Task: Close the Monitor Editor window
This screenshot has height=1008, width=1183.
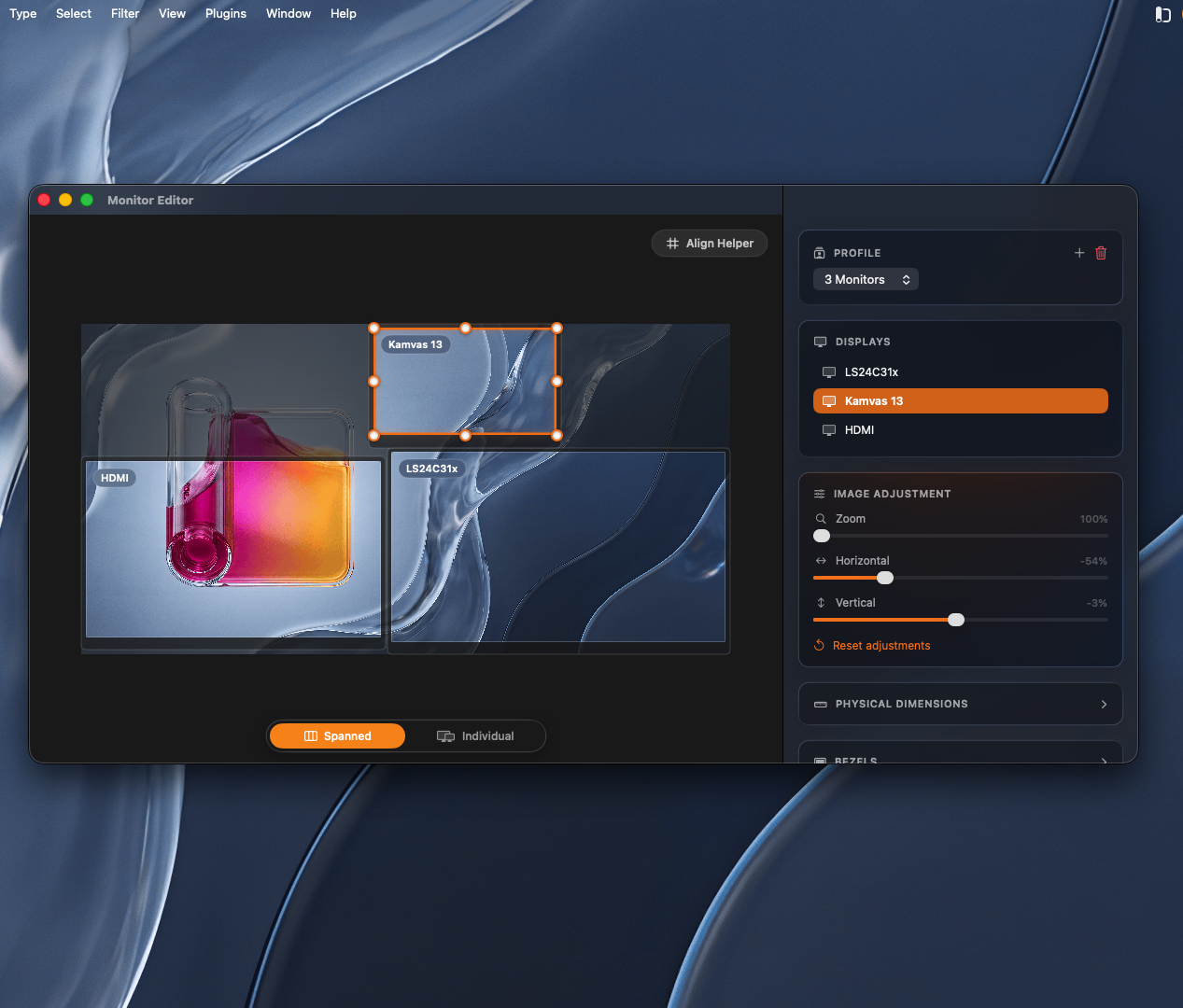Action: [x=44, y=200]
